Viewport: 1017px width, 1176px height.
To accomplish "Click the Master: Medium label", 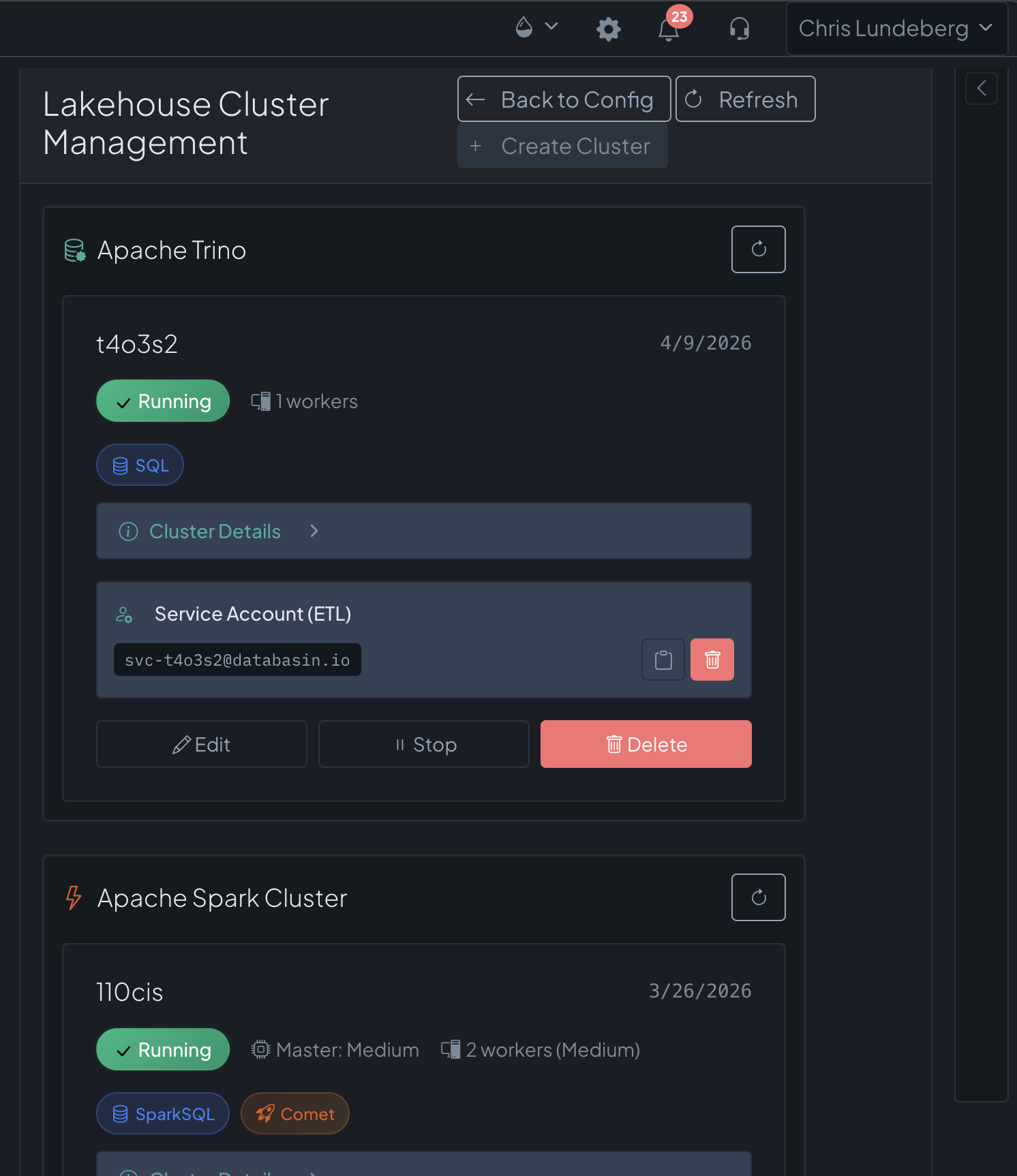I will pos(335,1050).
